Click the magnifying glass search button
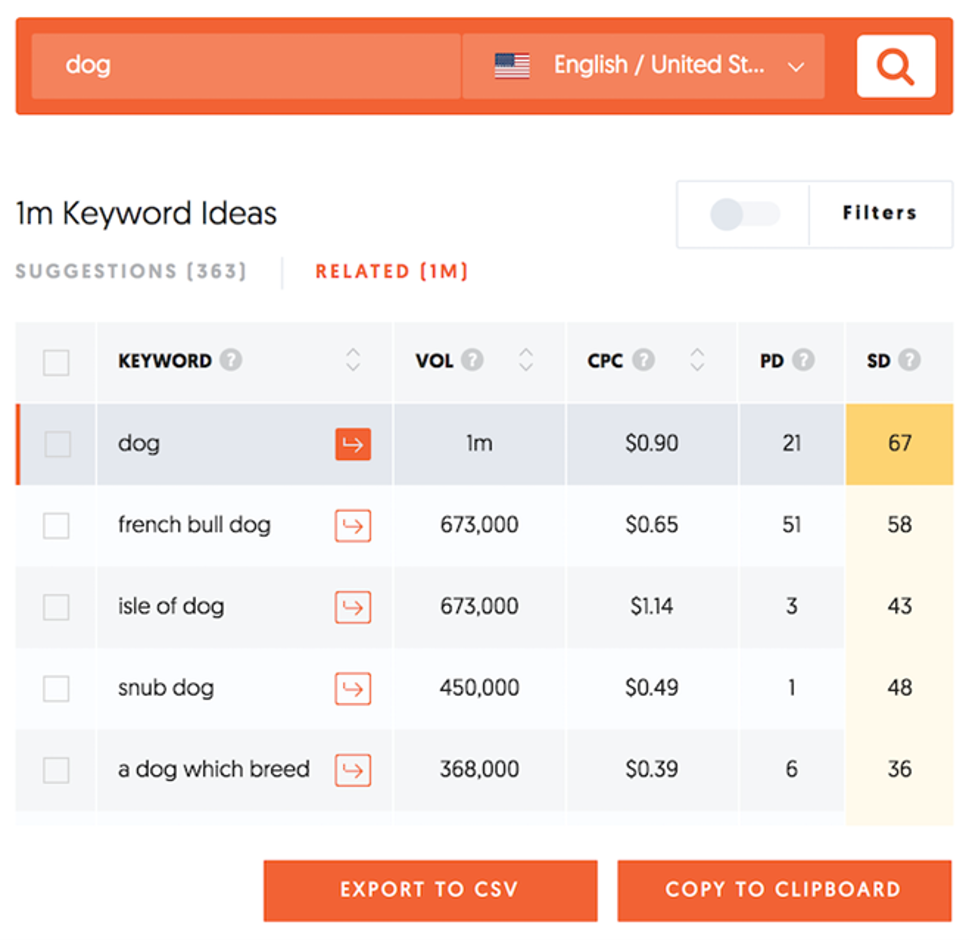This screenshot has height=940, width=969. [895, 66]
